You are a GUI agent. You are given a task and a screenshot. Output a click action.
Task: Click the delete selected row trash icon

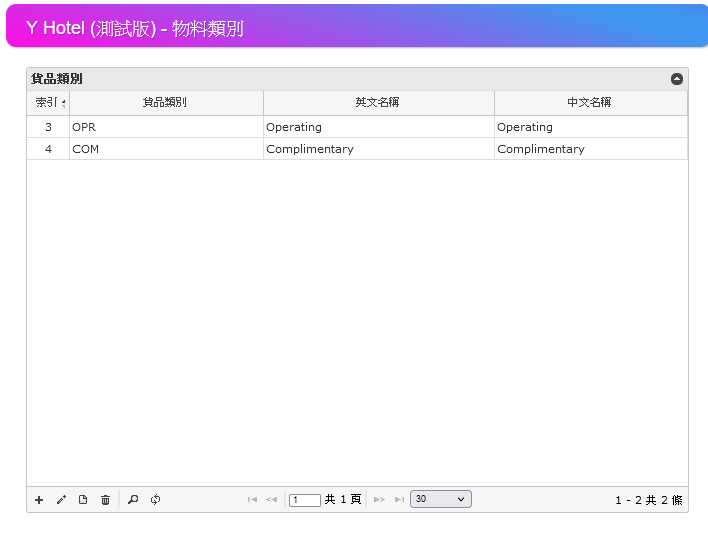(x=105, y=500)
